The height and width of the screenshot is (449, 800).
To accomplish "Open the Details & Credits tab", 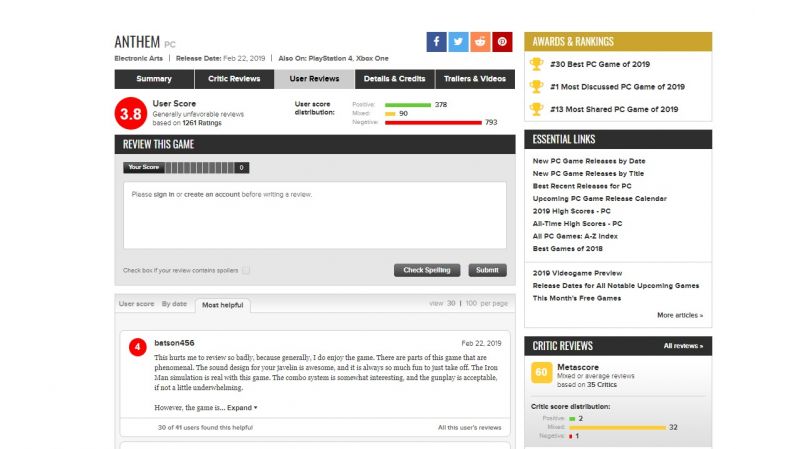I will (394, 79).
